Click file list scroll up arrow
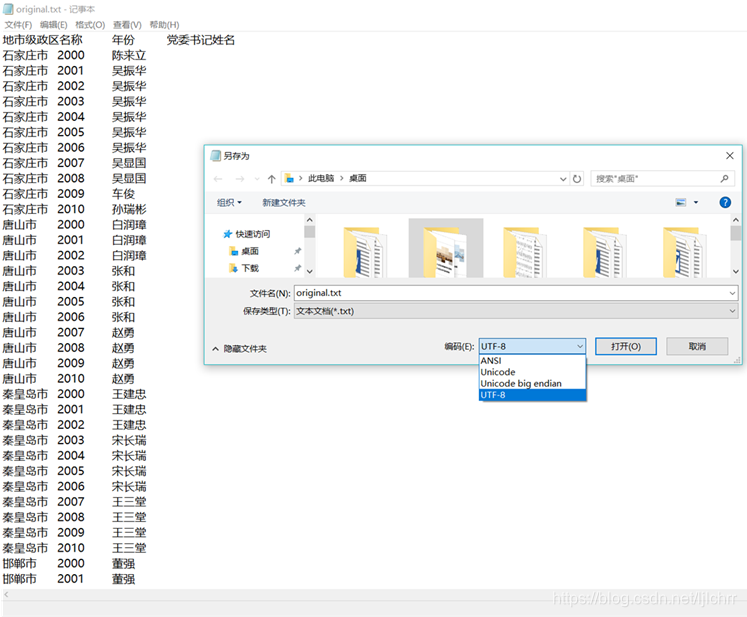Viewport: 747px width, 617px height. point(736,220)
